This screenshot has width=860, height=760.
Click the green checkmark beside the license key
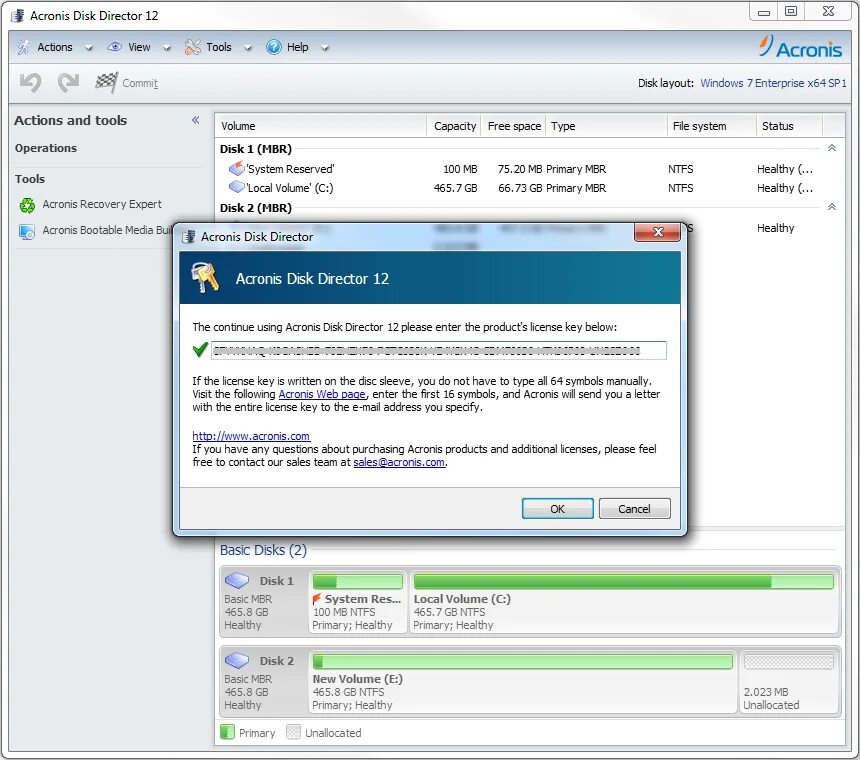click(x=200, y=349)
